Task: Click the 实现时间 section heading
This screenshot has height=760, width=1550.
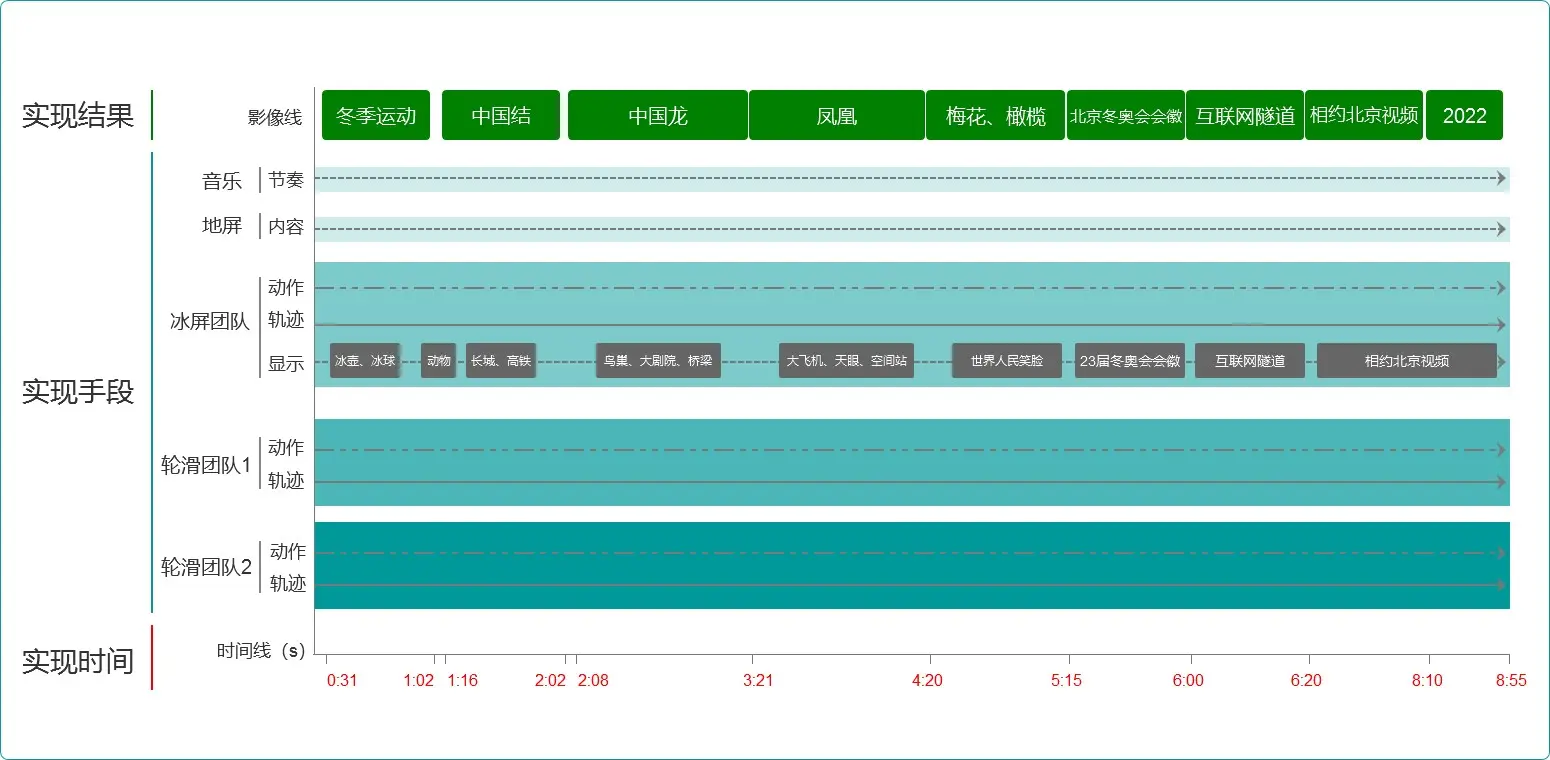Action: [x=78, y=660]
